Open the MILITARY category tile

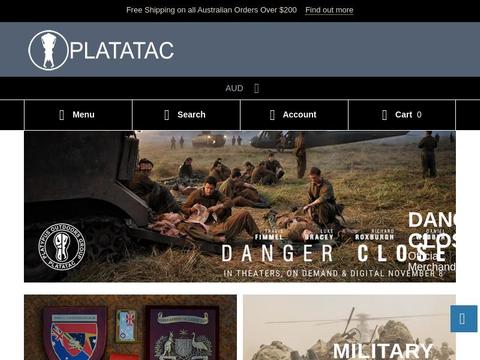tap(349, 327)
